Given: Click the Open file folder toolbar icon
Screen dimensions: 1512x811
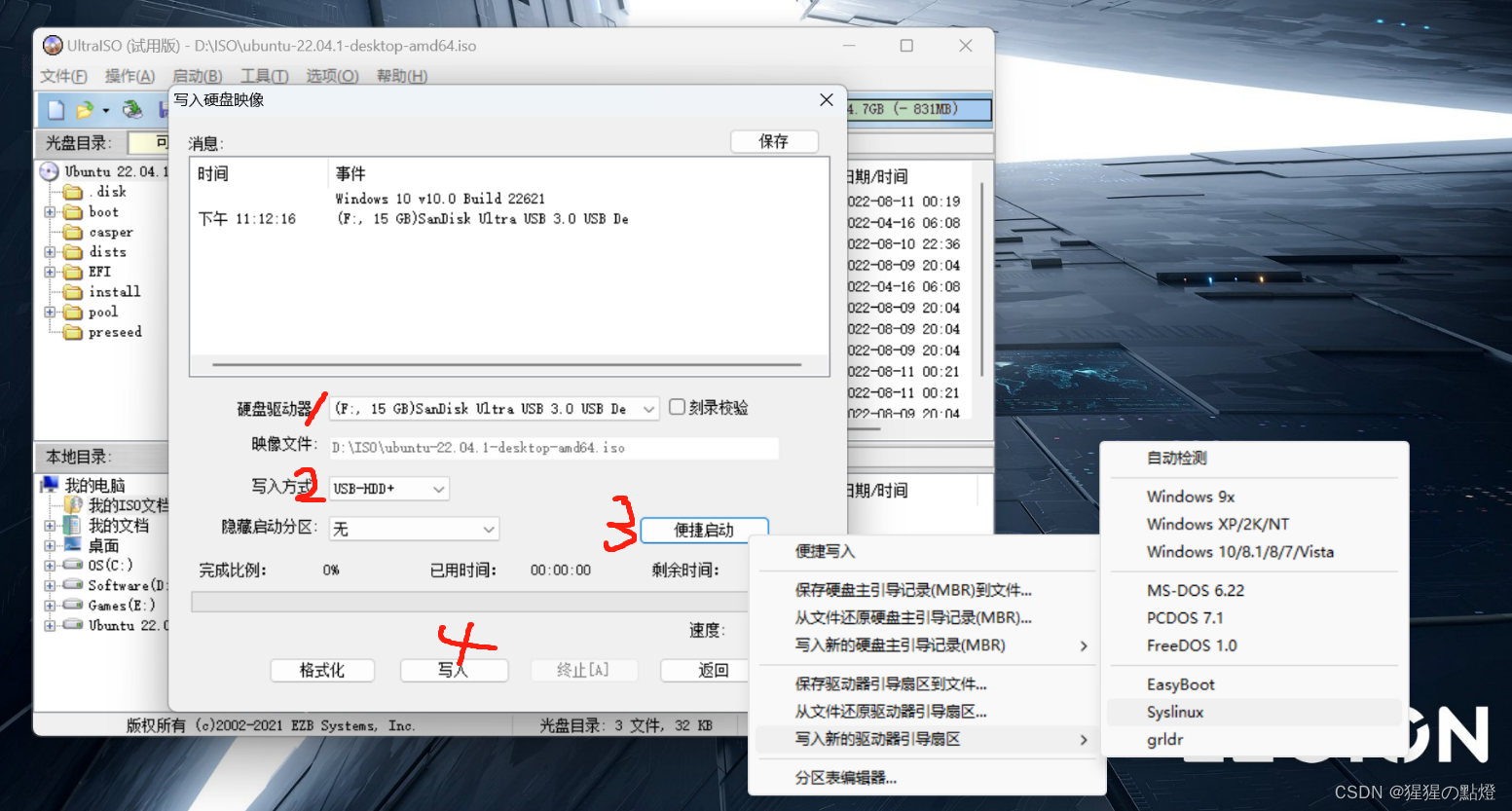Looking at the screenshot, I should coord(85,110).
